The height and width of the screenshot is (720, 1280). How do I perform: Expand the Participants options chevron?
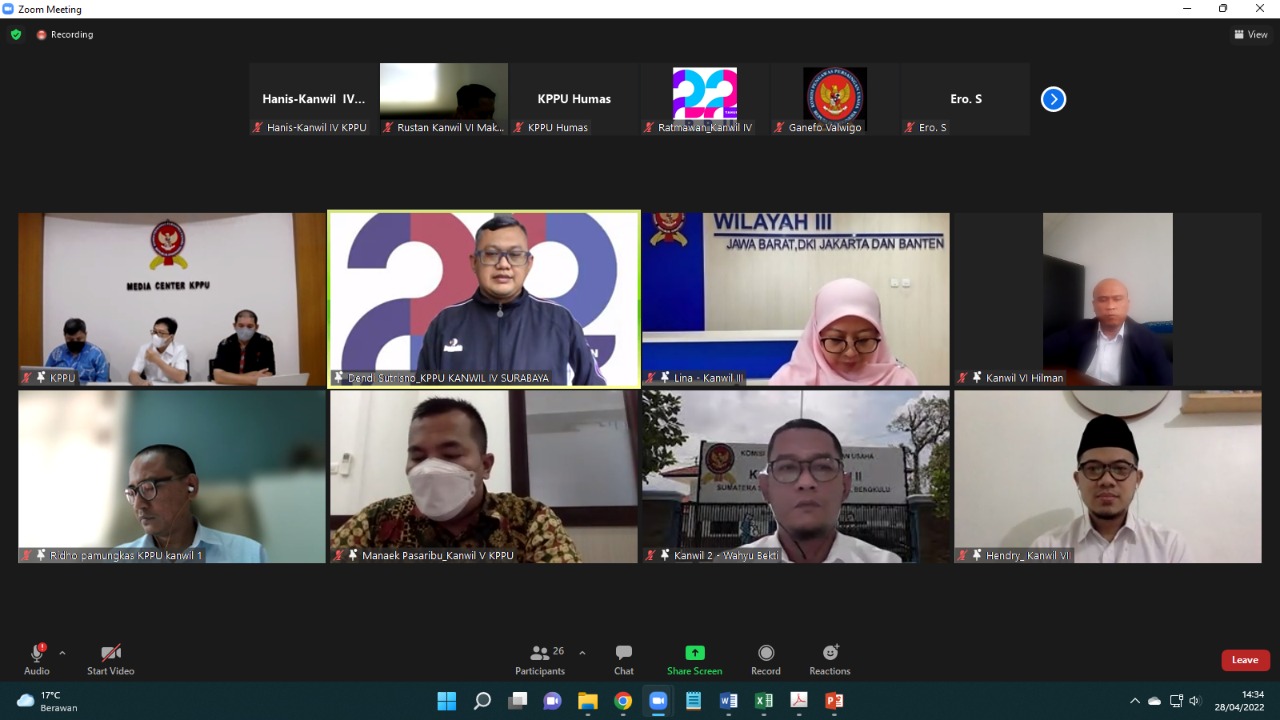(582, 653)
